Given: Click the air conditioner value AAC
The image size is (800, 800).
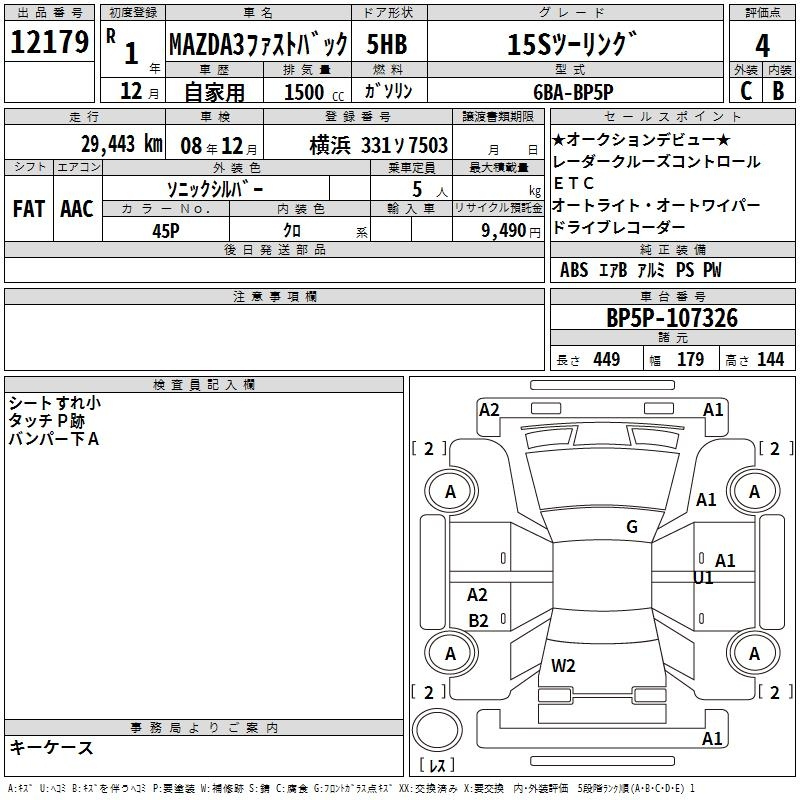Looking at the screenshot, I should [77, 209].
